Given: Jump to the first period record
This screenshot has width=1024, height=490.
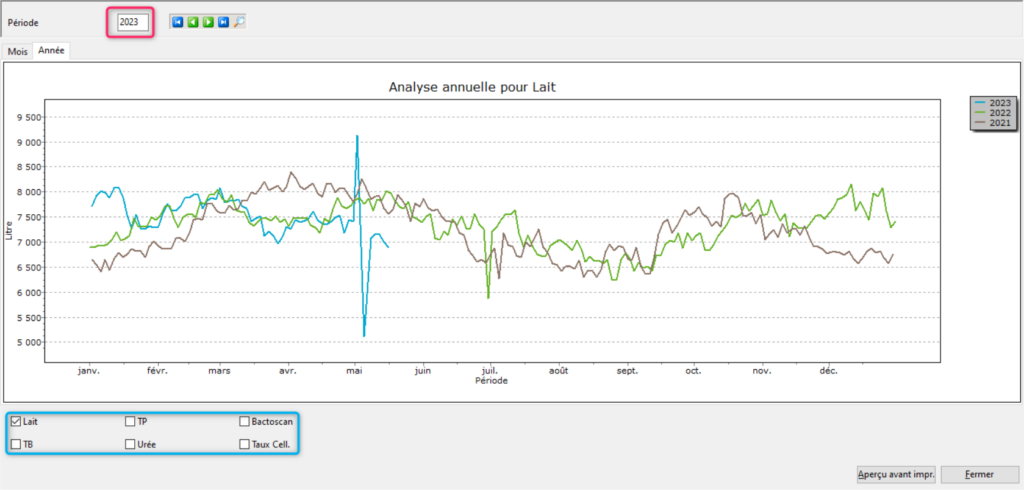Looking at the screenshot, I should 178,22.
